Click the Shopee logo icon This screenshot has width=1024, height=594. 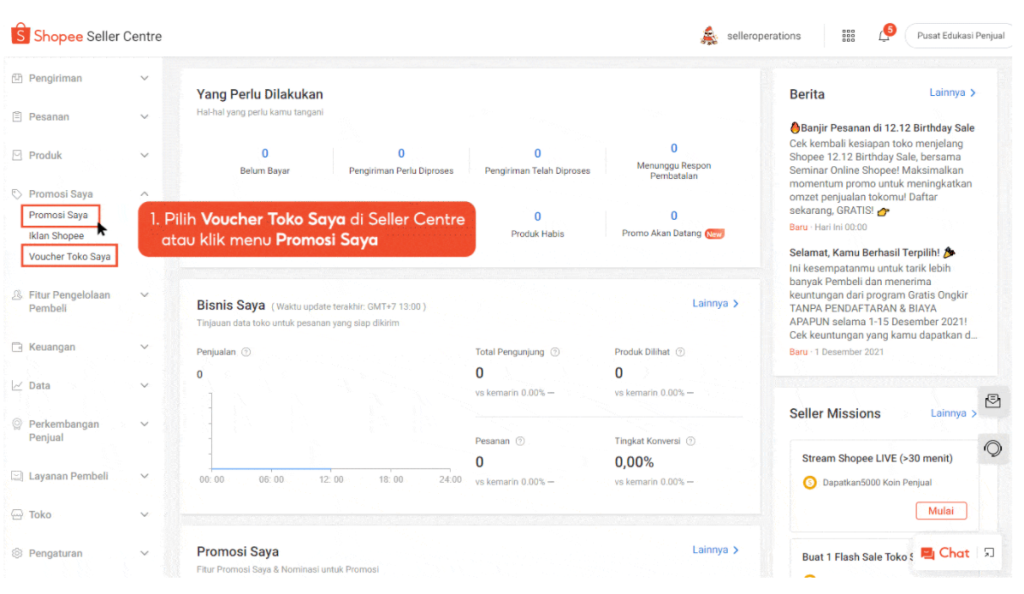pos(20,34)
